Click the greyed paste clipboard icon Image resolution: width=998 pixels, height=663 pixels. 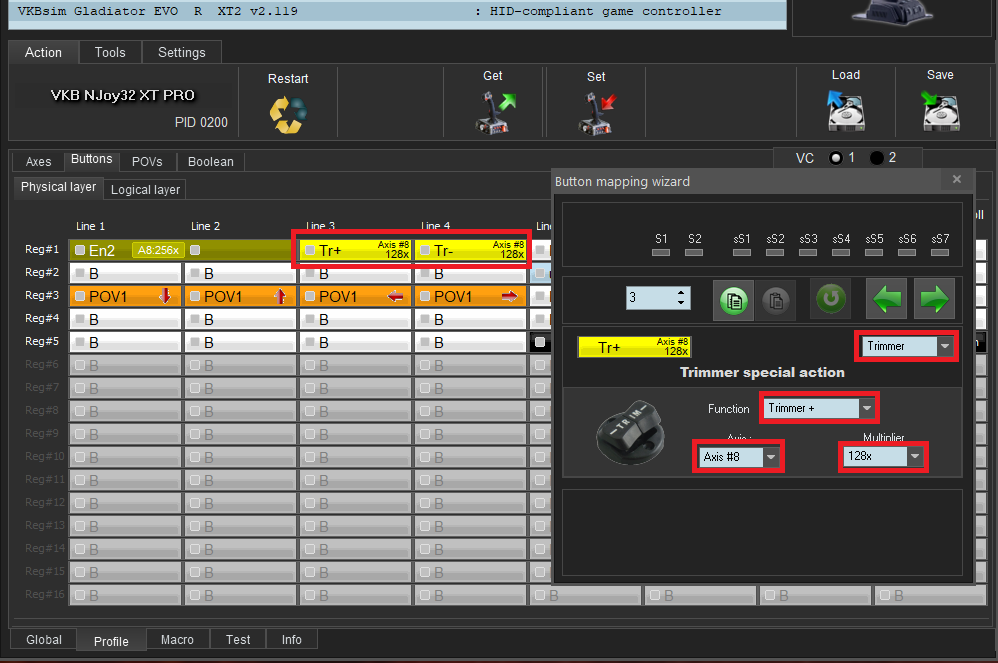pyautogui.click(x=777, y=299)
